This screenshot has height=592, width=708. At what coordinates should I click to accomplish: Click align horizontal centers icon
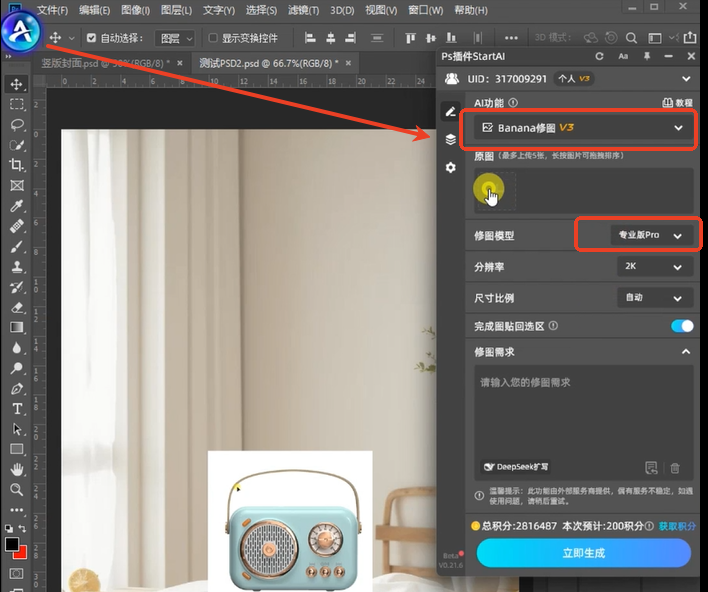pyautogui.click(x=331, y=38)
